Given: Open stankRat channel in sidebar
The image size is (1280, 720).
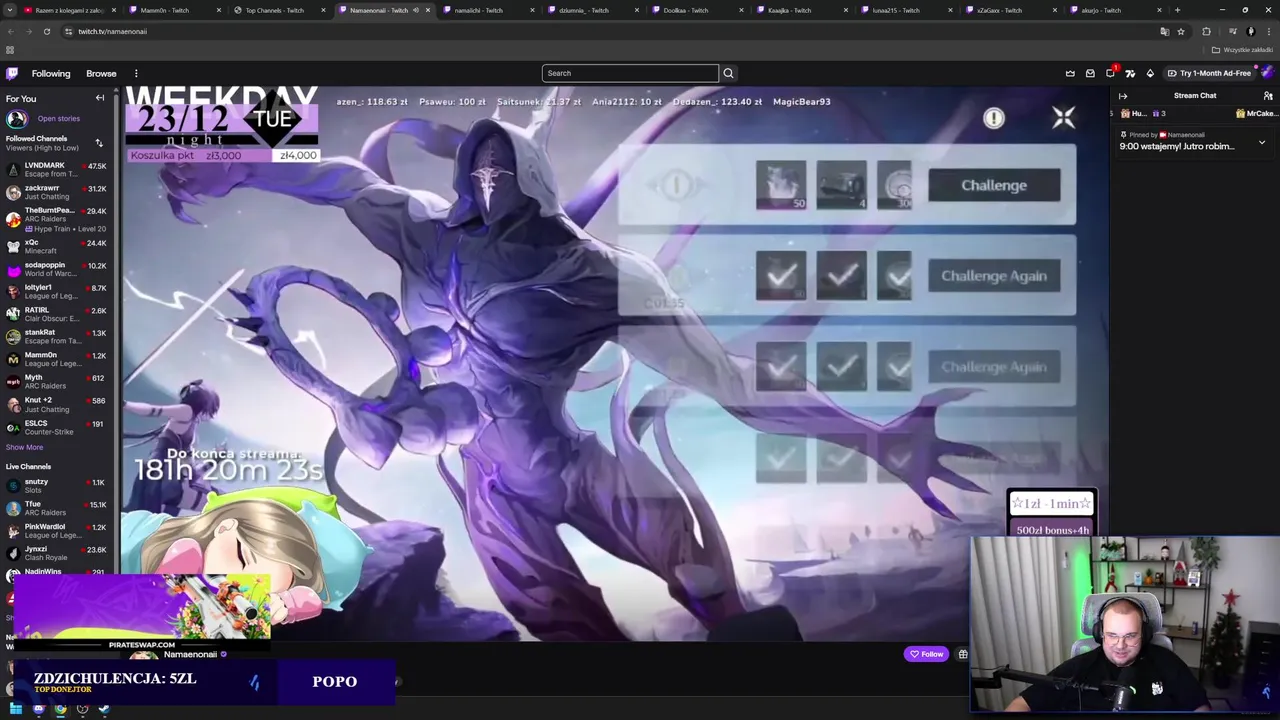Looking at the screenshot, I should tap(56, 336).
